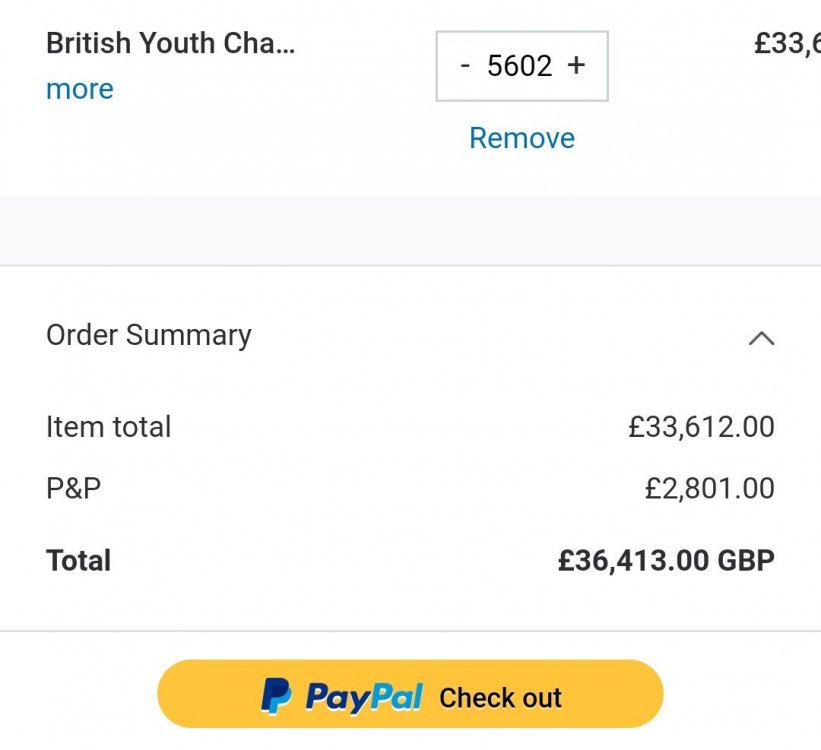This screenshot has width=821, height=750.
Task: Click the truncated item price at top right
Action: (x=787, y=43)
